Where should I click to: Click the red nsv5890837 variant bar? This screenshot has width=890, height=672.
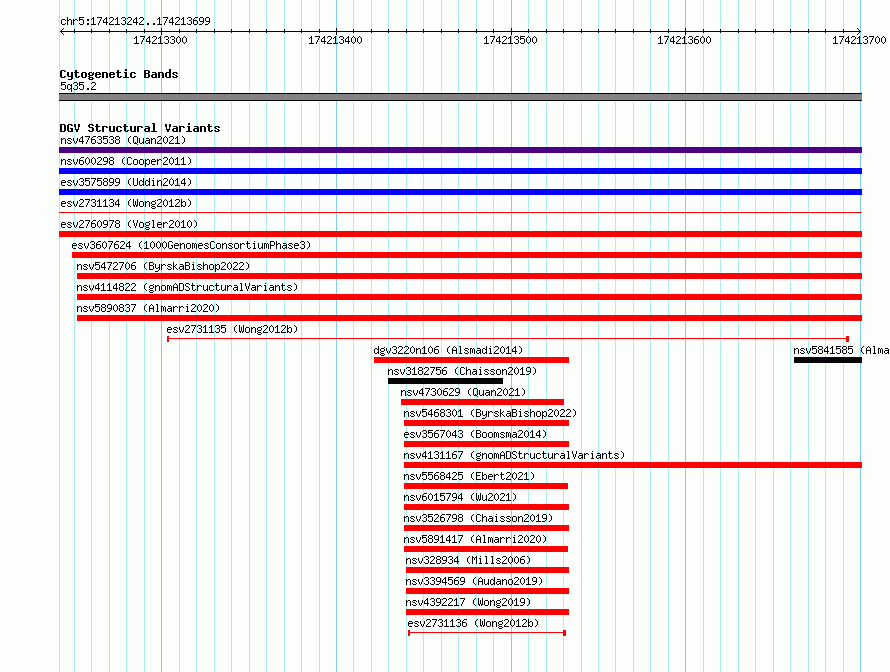[469, 318]
